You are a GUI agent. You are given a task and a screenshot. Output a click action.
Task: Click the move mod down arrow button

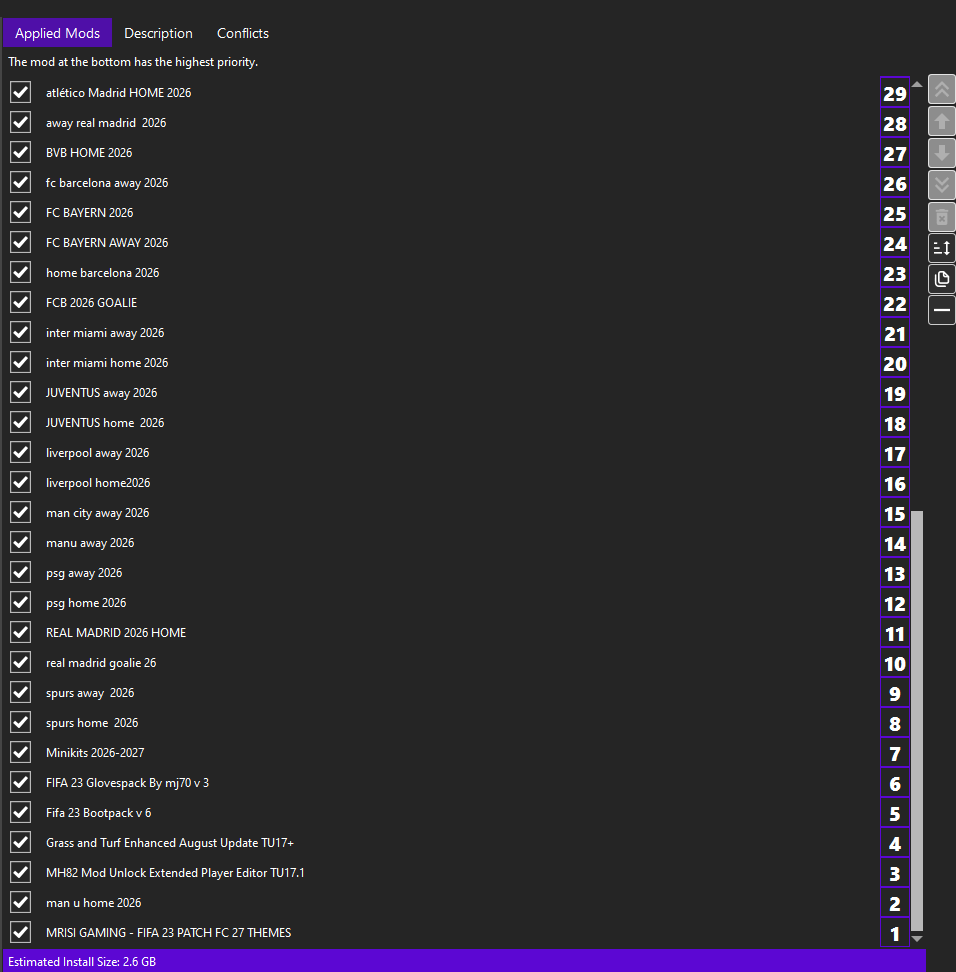pos(941,153)
